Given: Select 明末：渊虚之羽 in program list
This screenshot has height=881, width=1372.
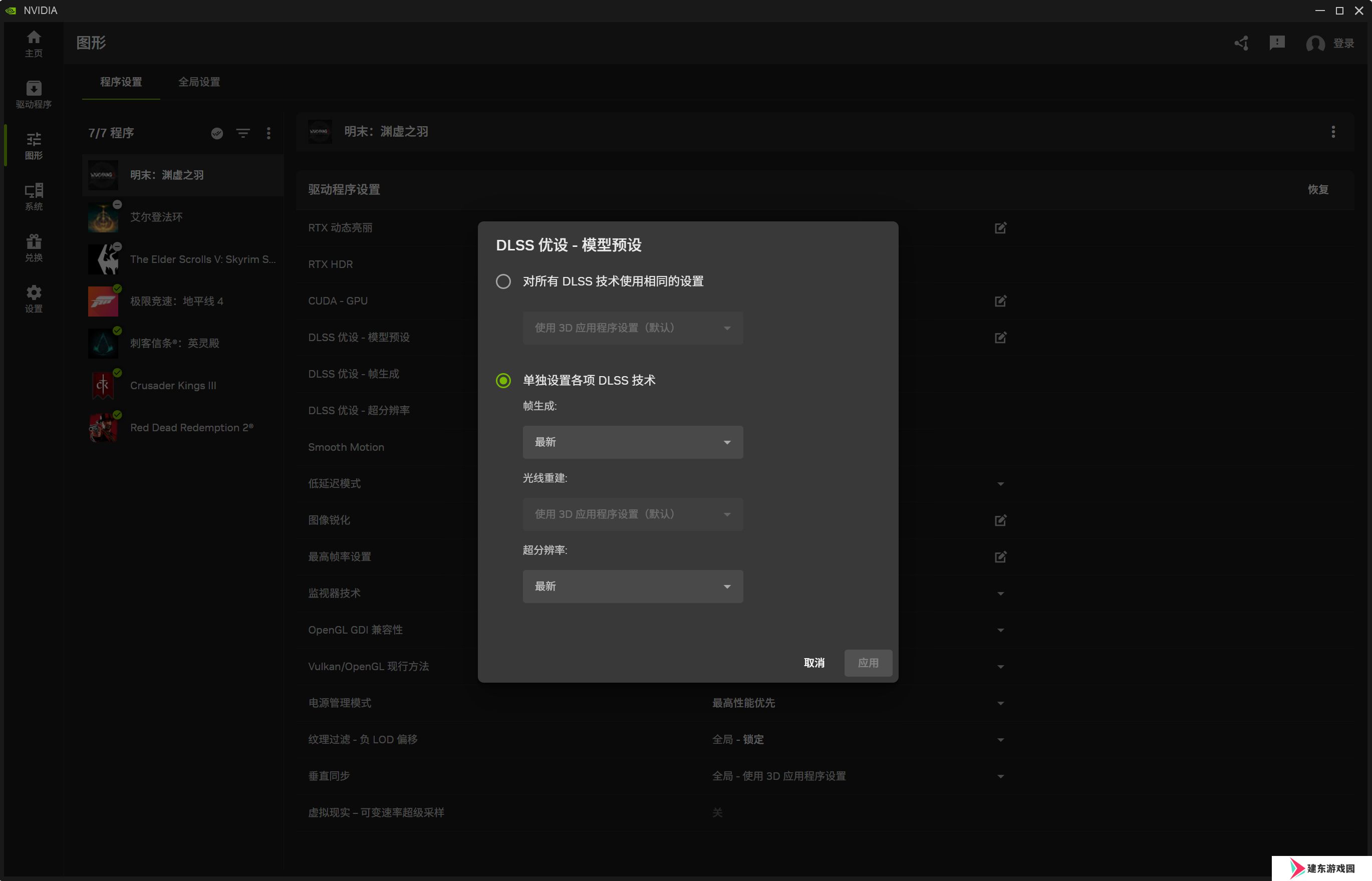Looking at the screenshot, I should (x=183, y=175).
